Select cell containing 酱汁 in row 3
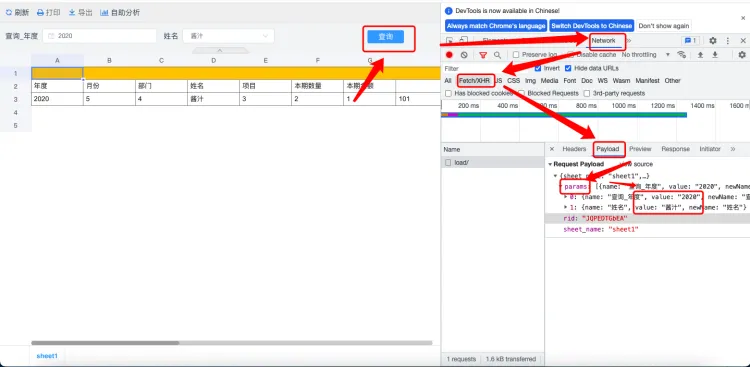The height and width of the screenshot is (367, 750). pos(213,99)
